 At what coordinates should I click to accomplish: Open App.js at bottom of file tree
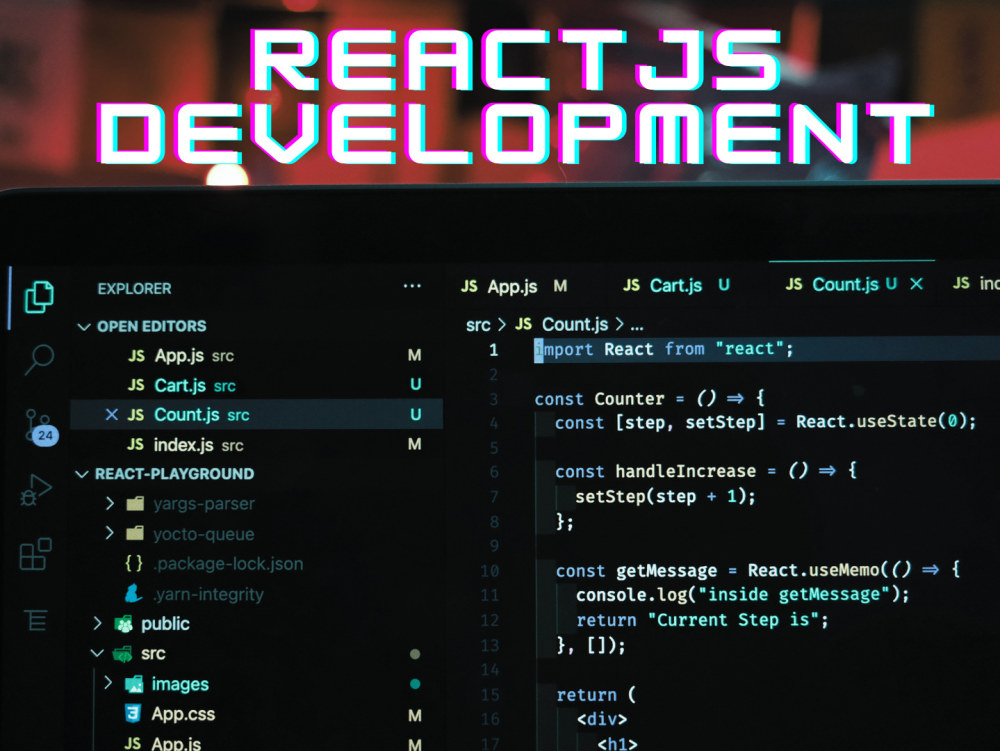click(x=176, y=743)
